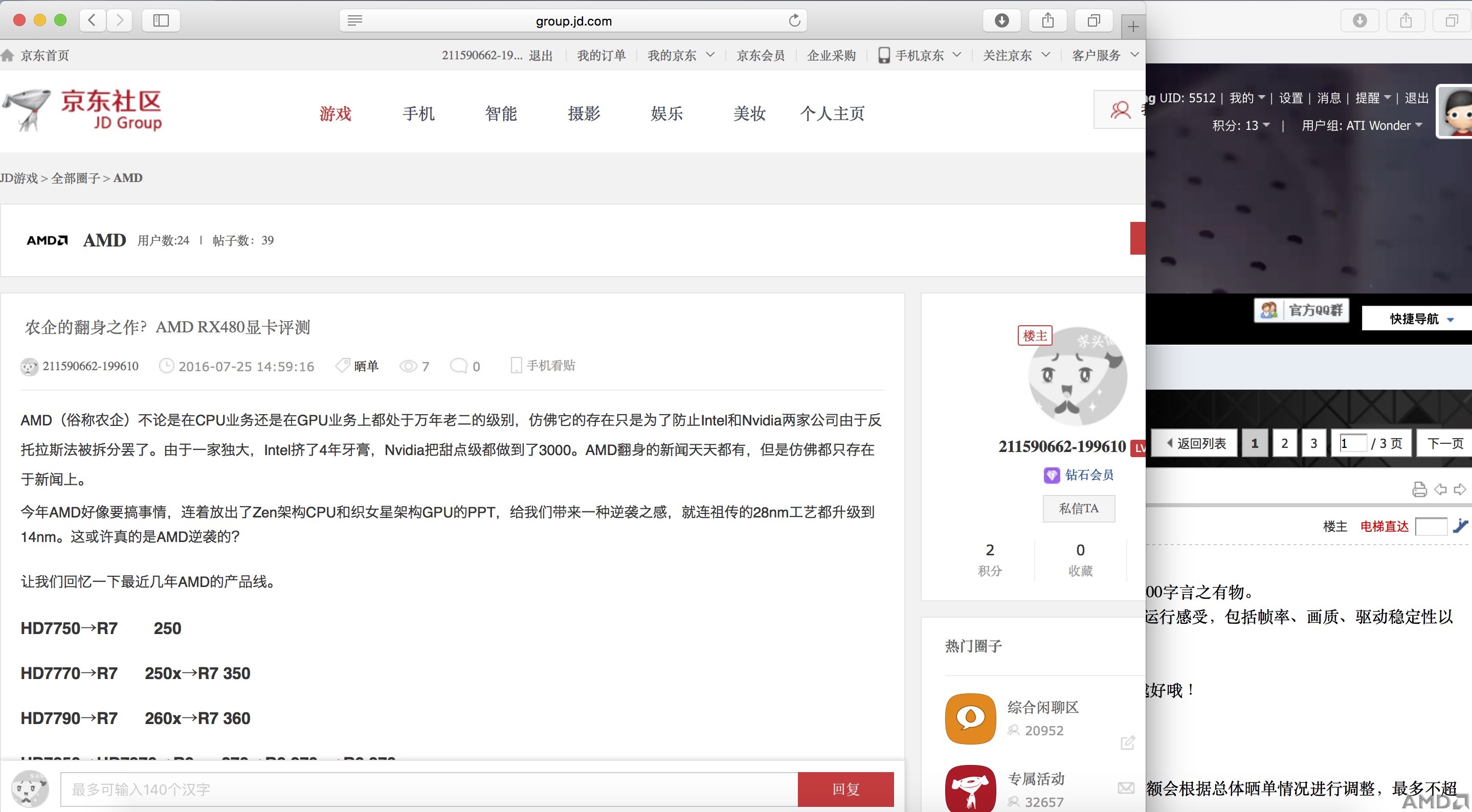
Task: Toggle the Safari sidebar button
Action: point(161,20)
